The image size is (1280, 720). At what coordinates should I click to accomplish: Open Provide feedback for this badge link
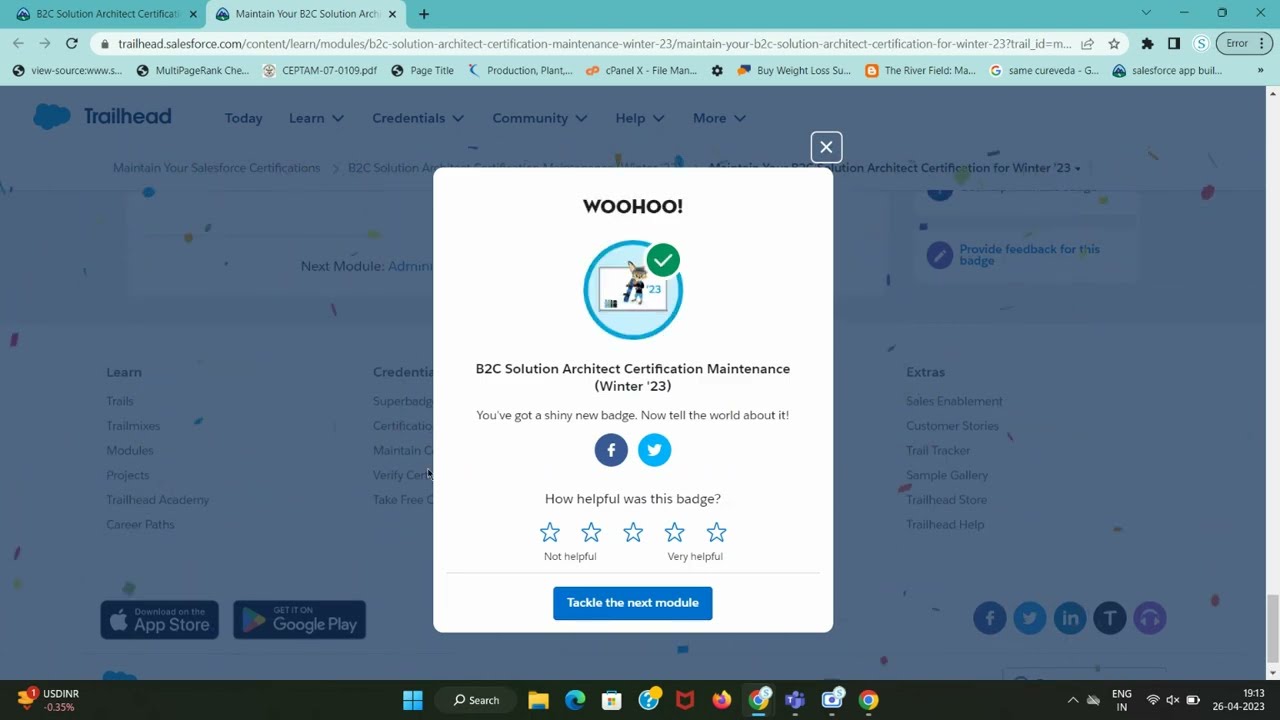pos(1029,255)
